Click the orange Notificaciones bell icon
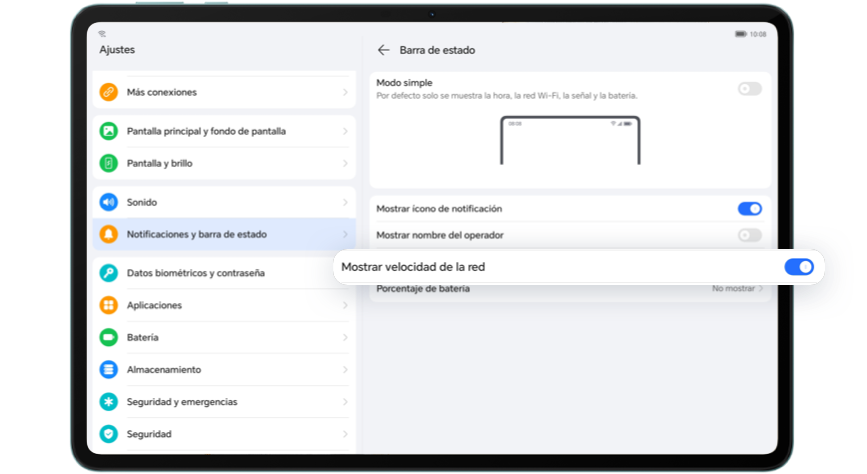867x474 pixels. 109,234
